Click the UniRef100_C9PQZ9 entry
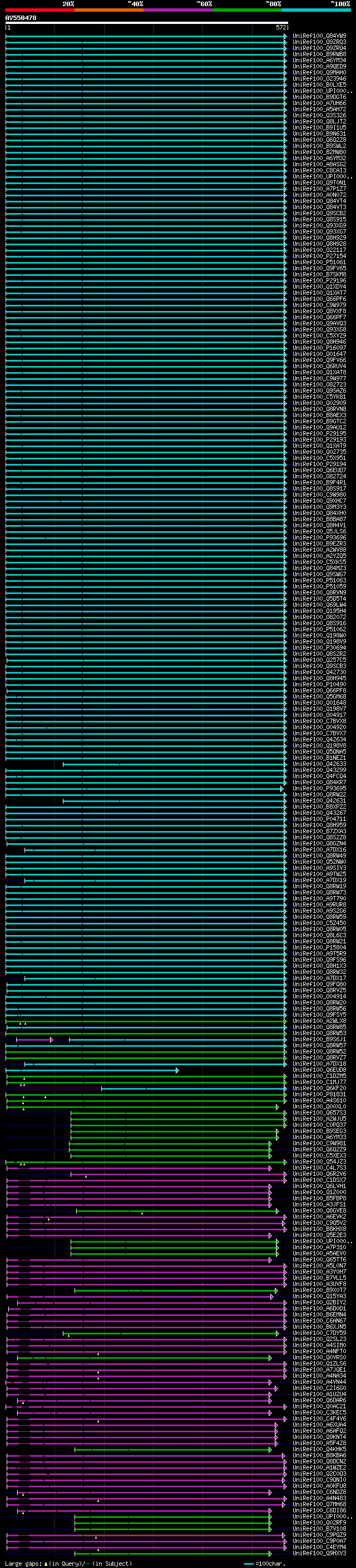This screenshot has height=1568, width=356. coord(319,1535)
